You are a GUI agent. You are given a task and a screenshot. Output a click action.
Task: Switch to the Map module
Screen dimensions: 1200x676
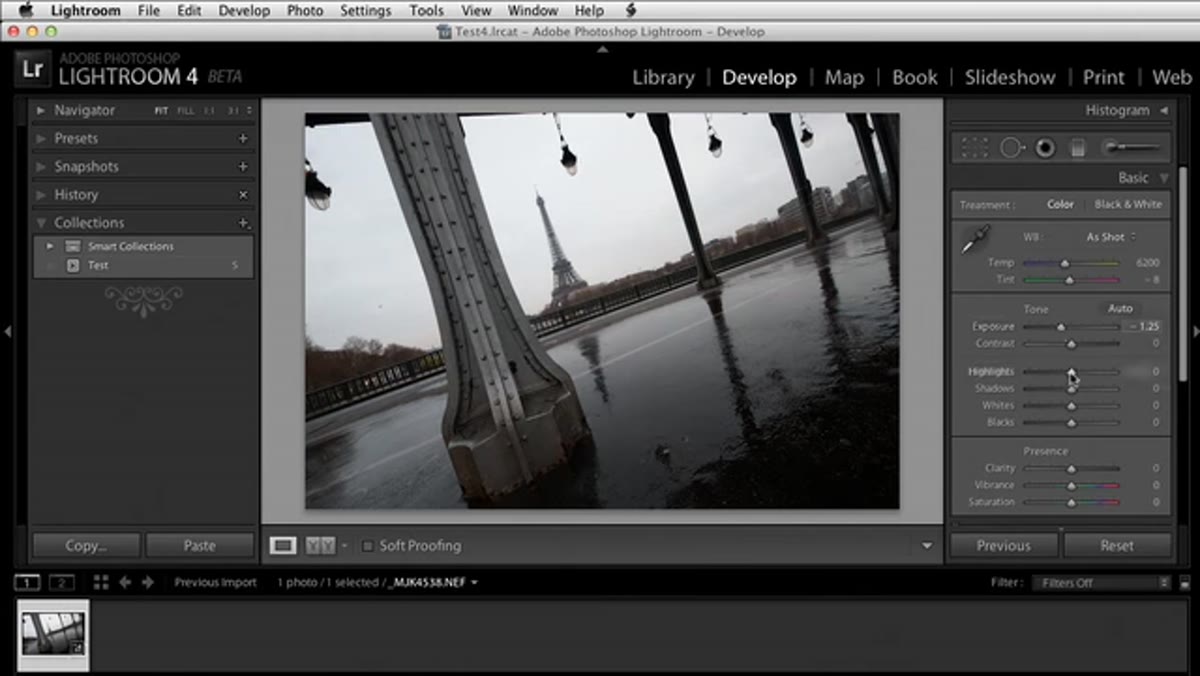pyautogui.click(x=844, y=77)
